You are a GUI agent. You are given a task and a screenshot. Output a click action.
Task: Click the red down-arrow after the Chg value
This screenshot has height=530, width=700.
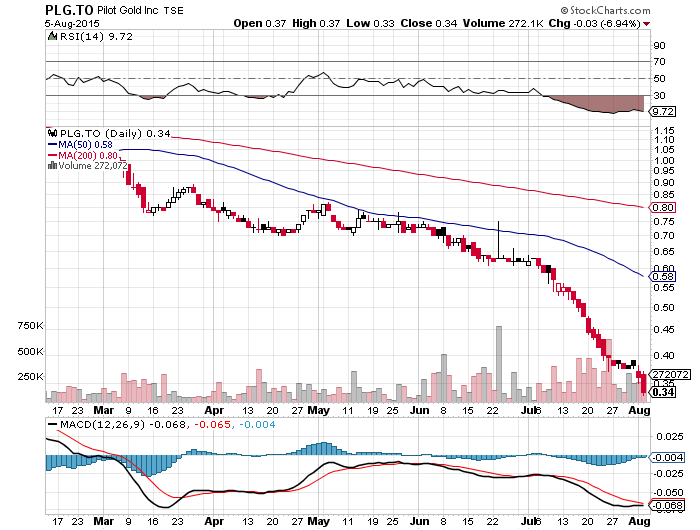[646, 24]
